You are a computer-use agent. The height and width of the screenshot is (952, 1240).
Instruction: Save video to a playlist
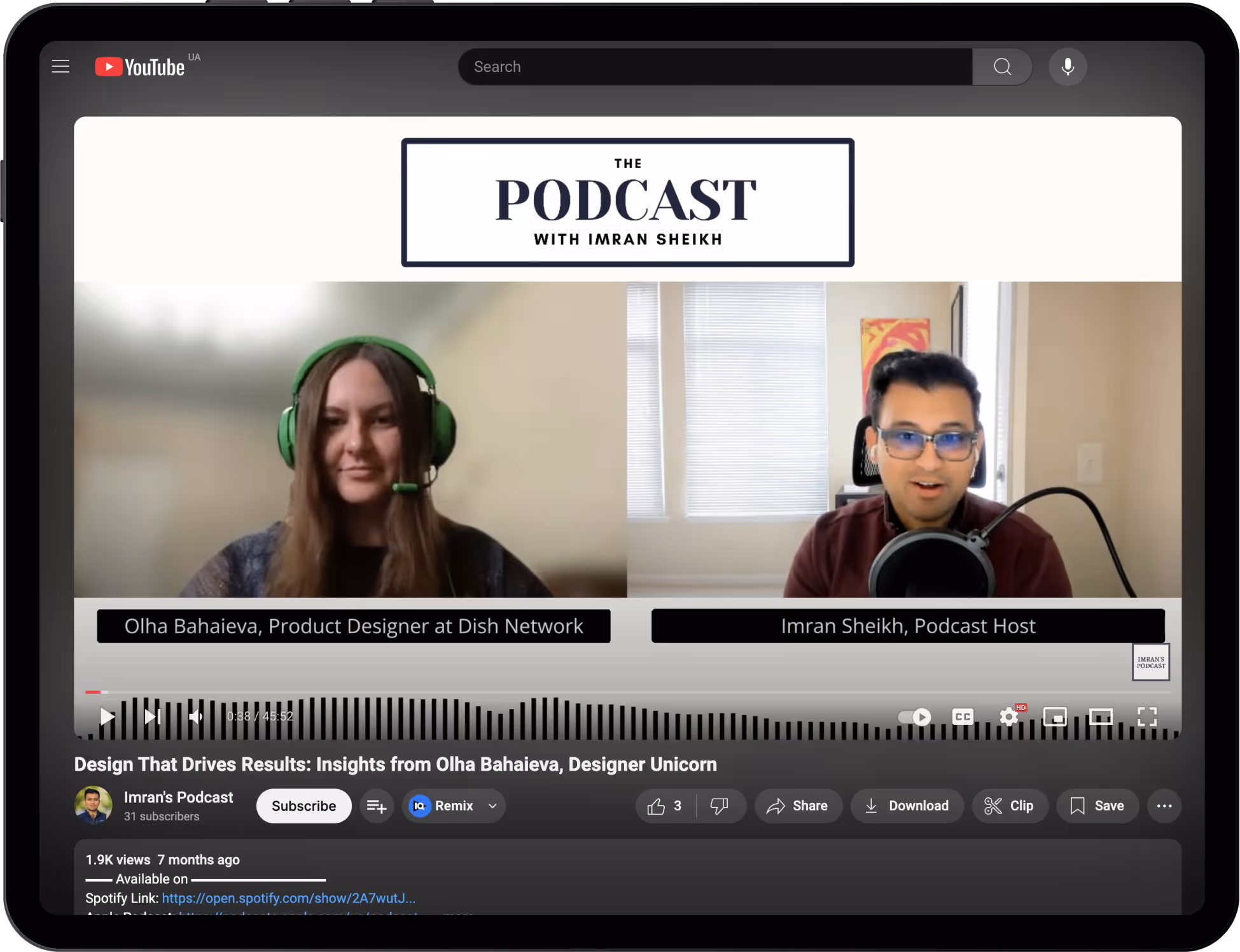pyautogui.click(x=1097, y=806)
